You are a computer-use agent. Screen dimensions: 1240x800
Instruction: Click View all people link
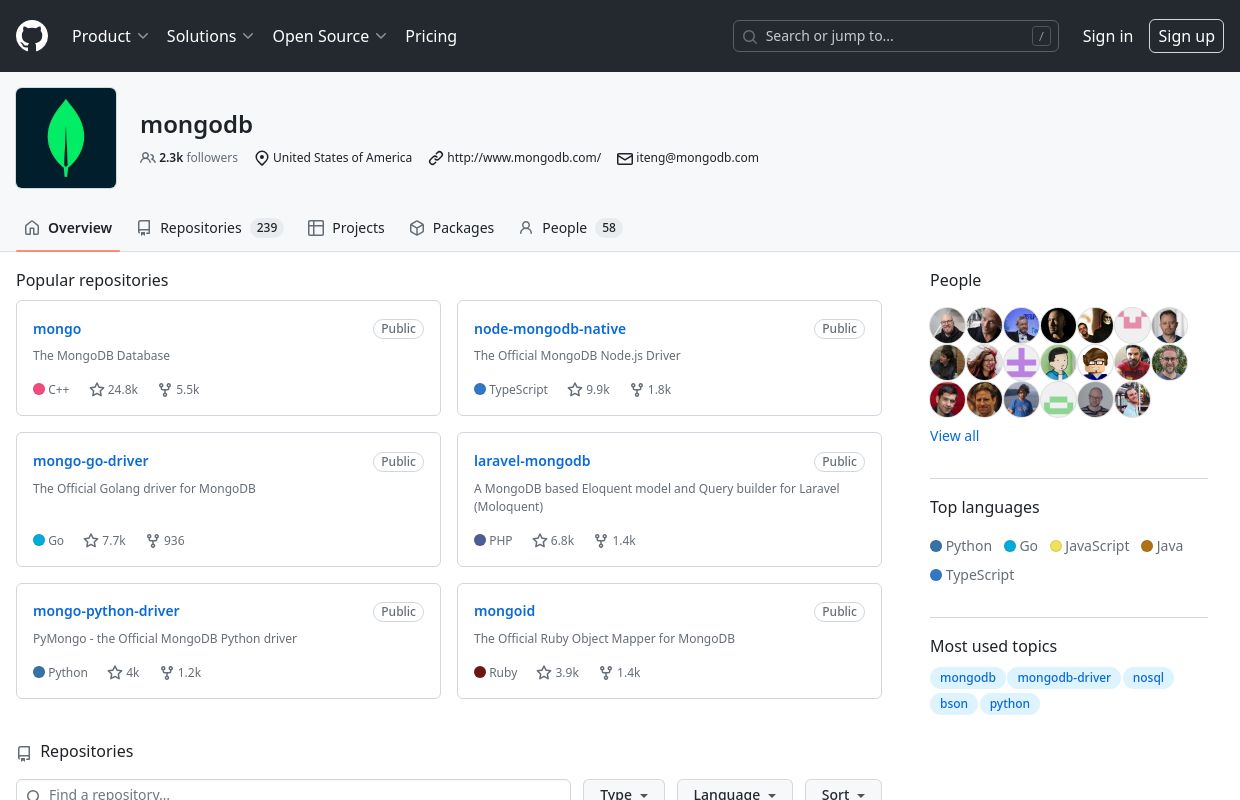pos(954,436)
